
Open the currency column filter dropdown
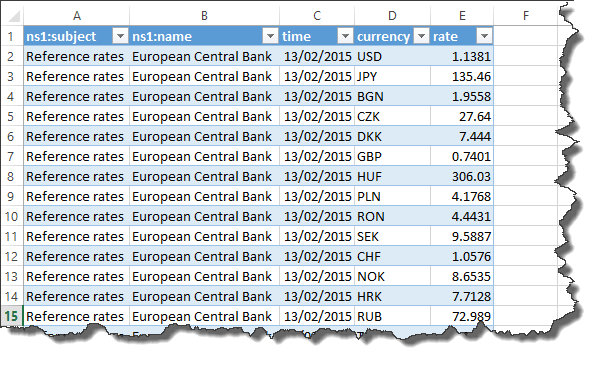coord(421,36)
